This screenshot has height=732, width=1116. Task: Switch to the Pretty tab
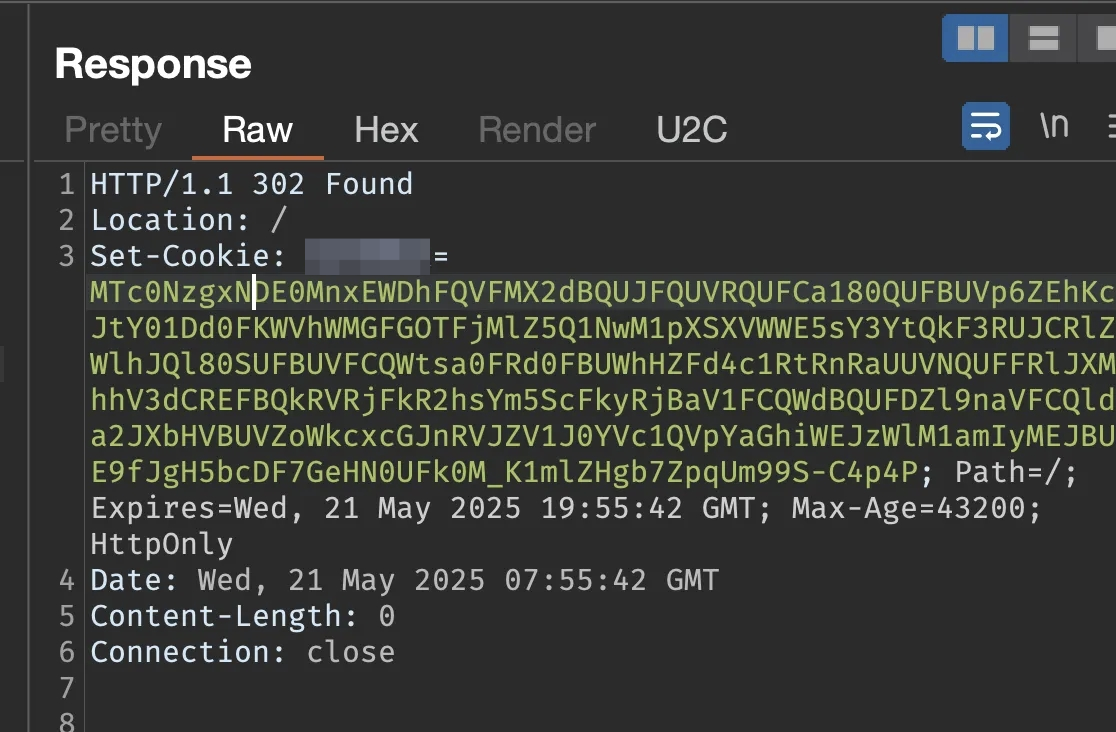(113, 130)
